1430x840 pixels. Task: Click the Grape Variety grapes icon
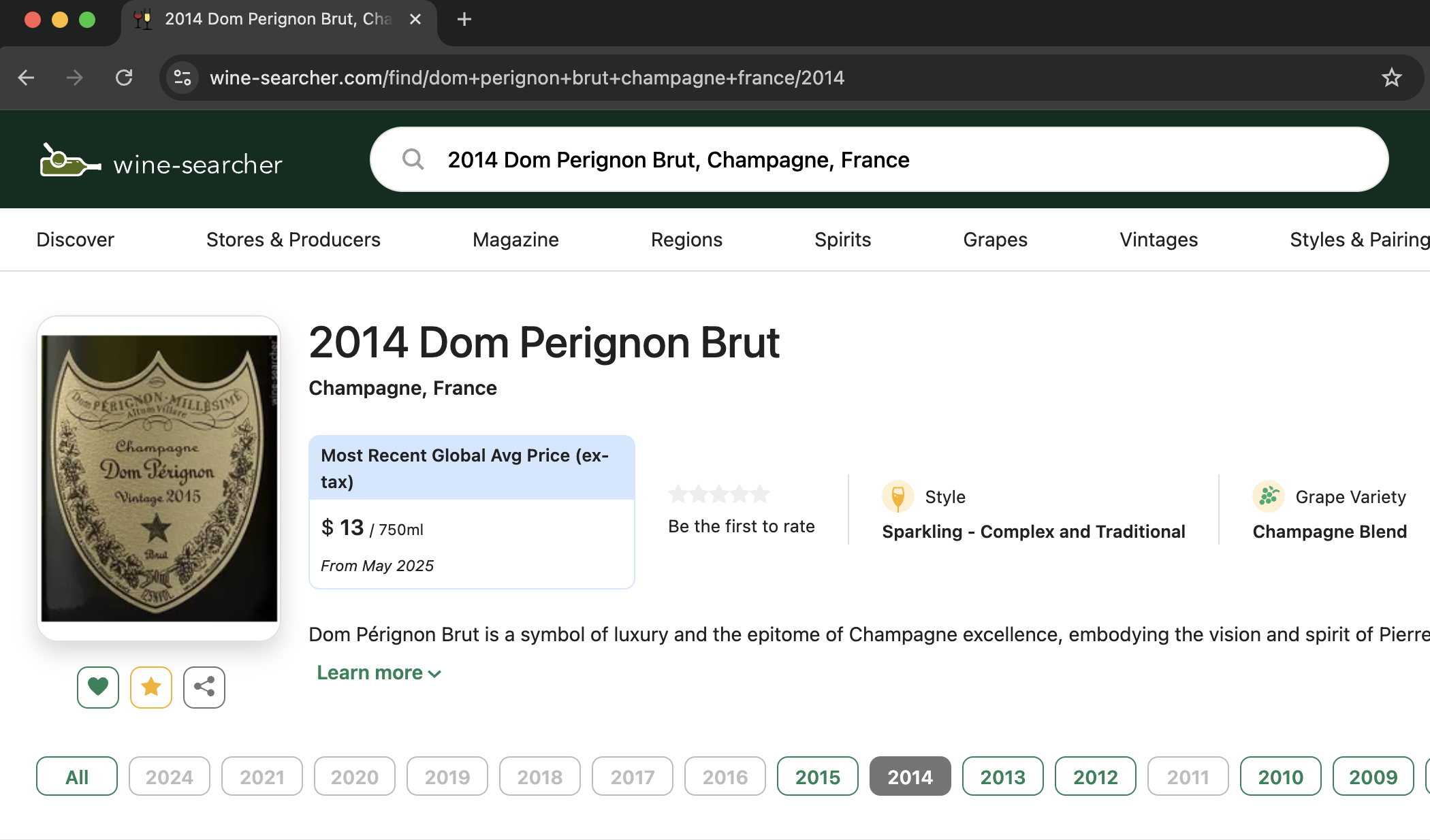coord(1269,496)
